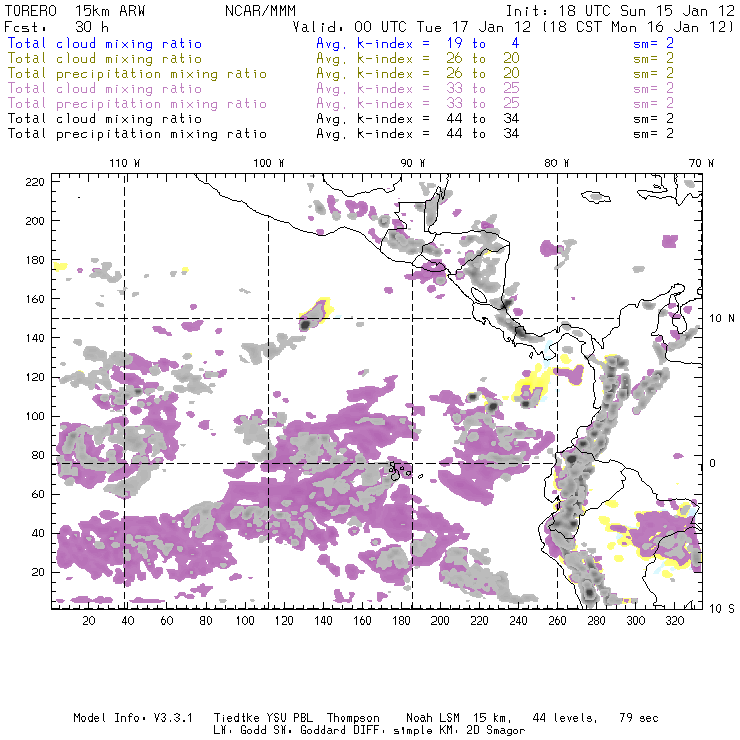The image size is (740, 740).
Task: Select the '180' horizontal axis tick label
Action: (x=401, y=621)
